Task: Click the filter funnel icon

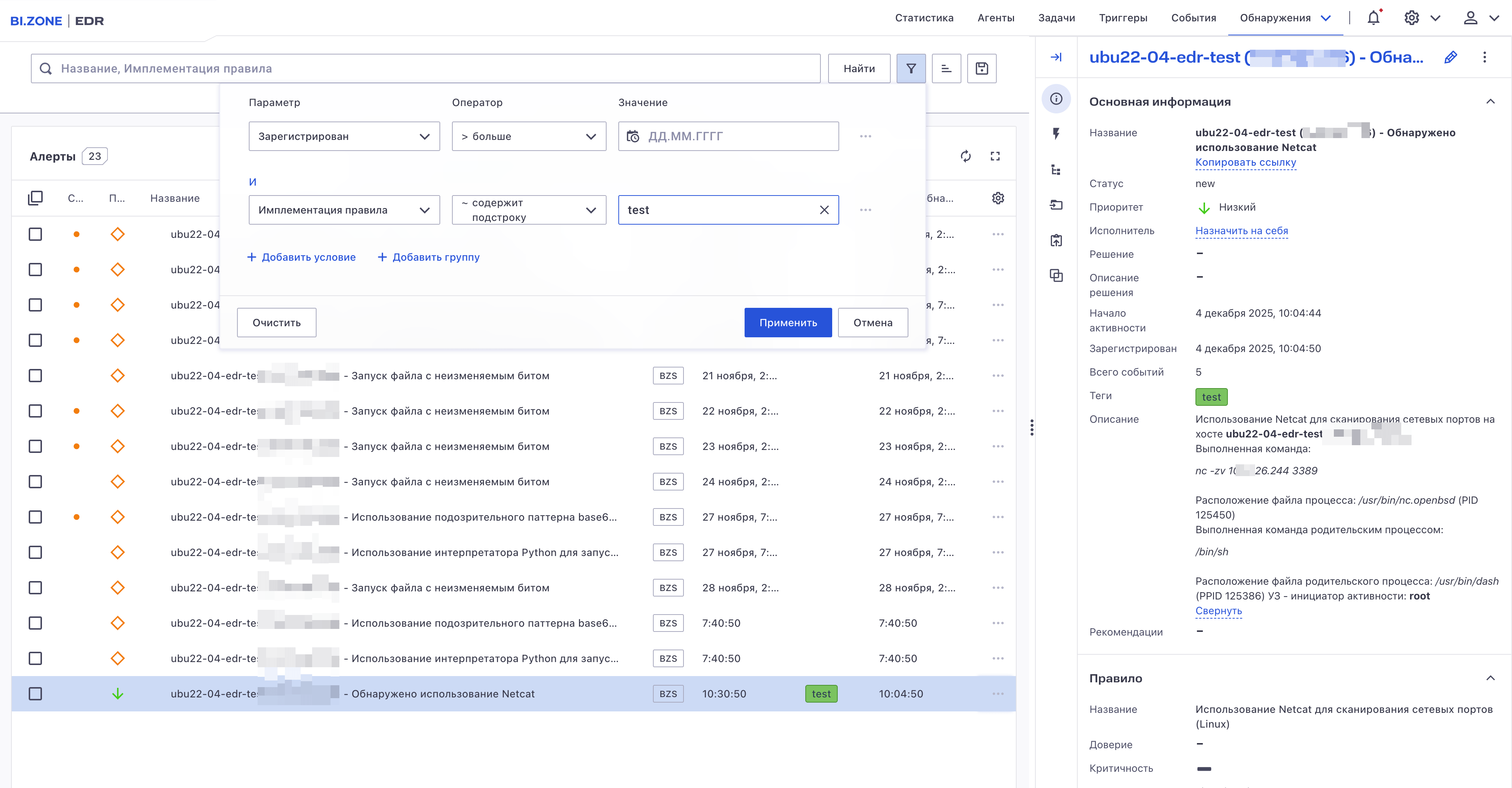Action: (910, 69)
